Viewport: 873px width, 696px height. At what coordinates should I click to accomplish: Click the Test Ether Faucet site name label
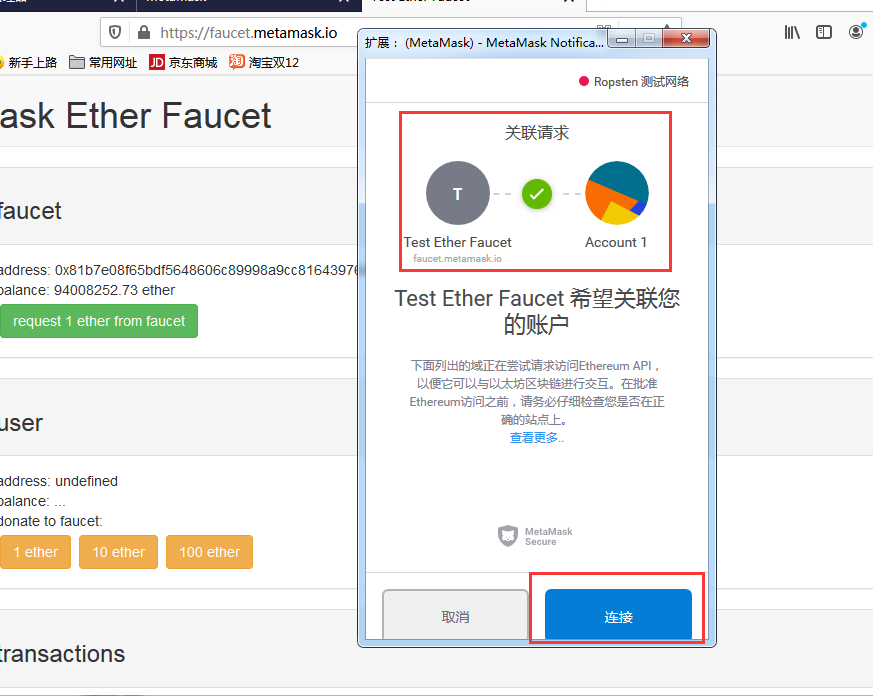tap(457, 242)
